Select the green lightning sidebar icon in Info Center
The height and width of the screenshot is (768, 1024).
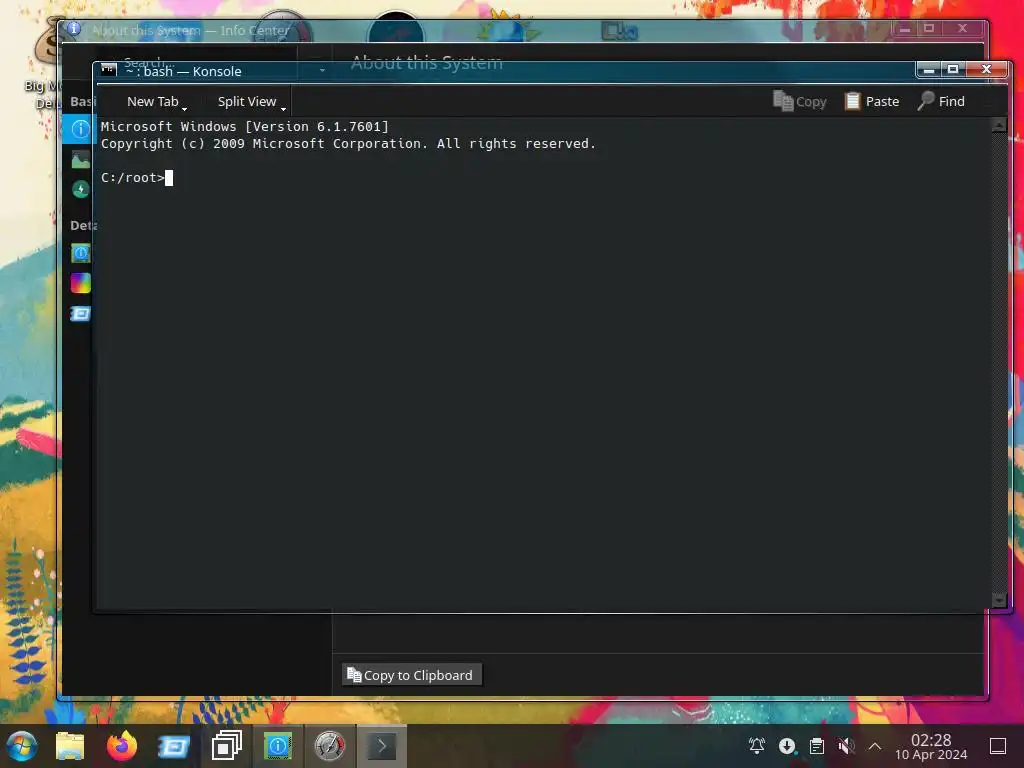pyautogui.click(x=80, y=189)
